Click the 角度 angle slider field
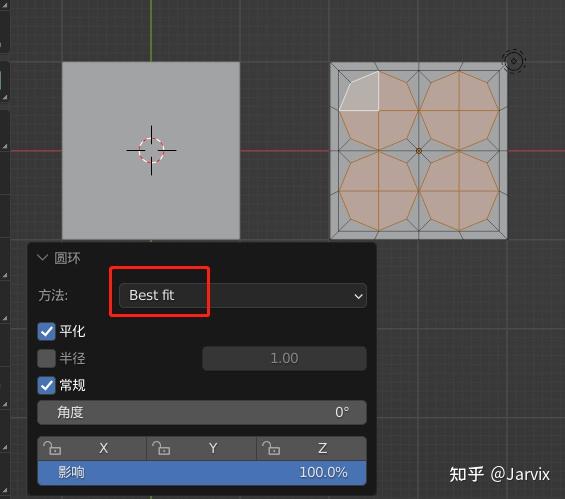 click(202, 412)
